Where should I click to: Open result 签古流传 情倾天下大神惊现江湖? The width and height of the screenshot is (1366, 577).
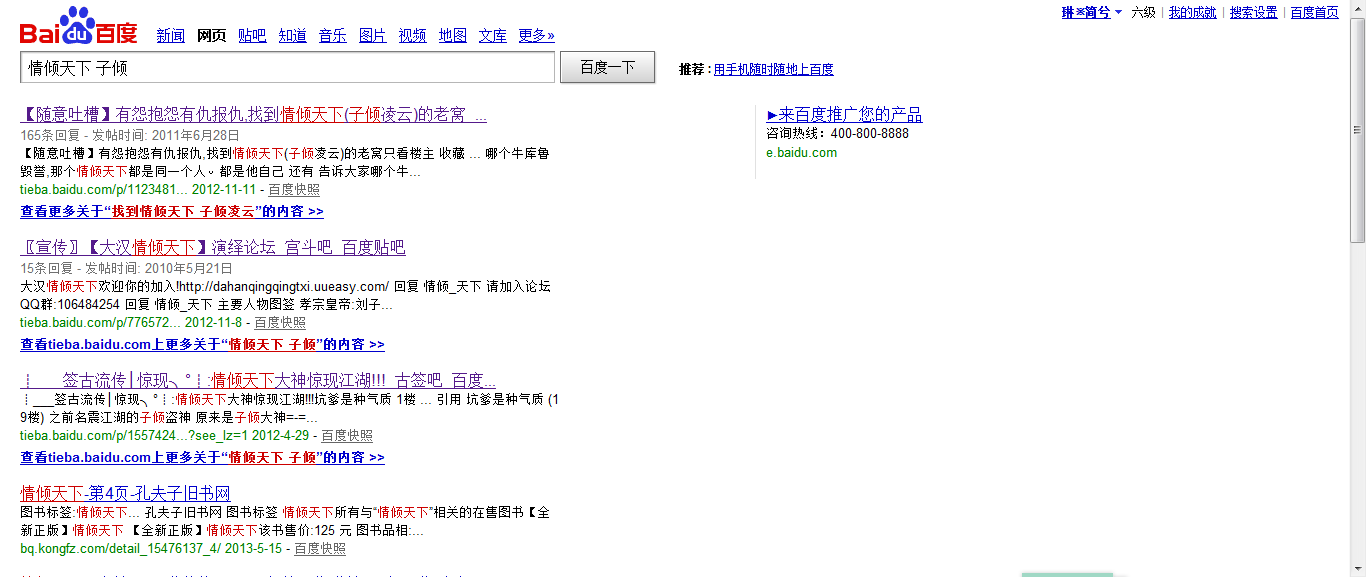pos(258,381)
